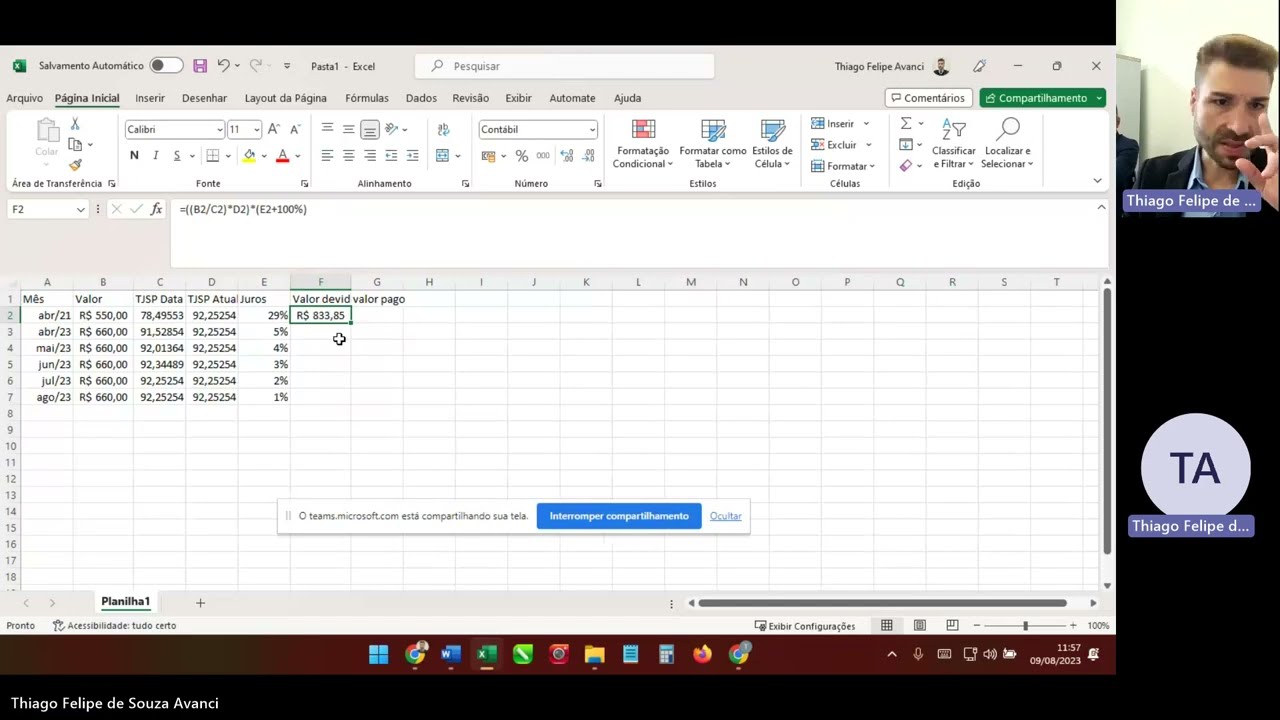Click the Decrease Decimal icon

click(x=588, y=156)
